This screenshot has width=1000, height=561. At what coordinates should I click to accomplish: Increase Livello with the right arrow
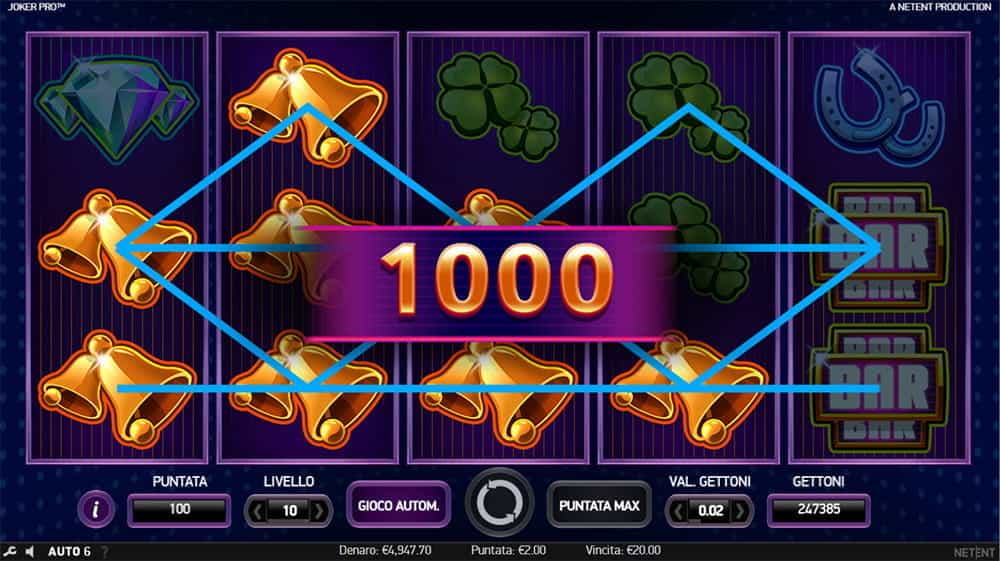pyautogui.click(x=320, y=511)
